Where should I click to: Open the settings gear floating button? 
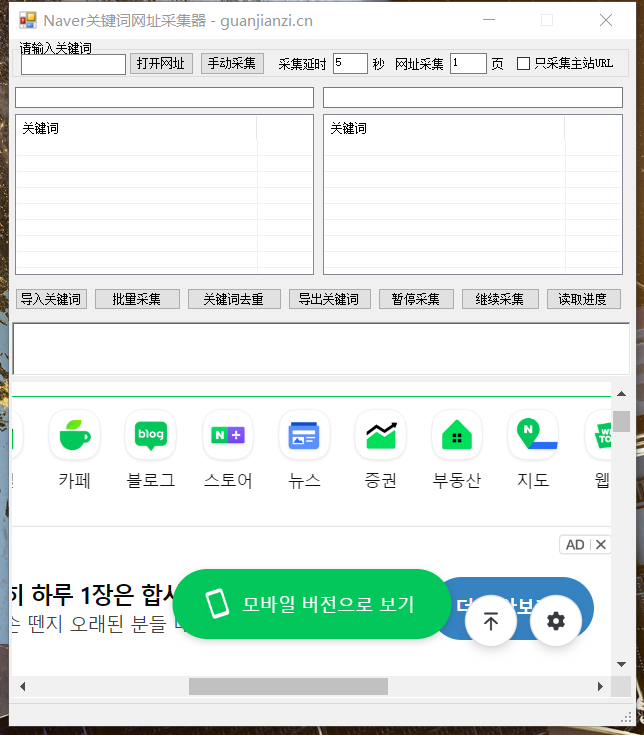click(556, 621)
